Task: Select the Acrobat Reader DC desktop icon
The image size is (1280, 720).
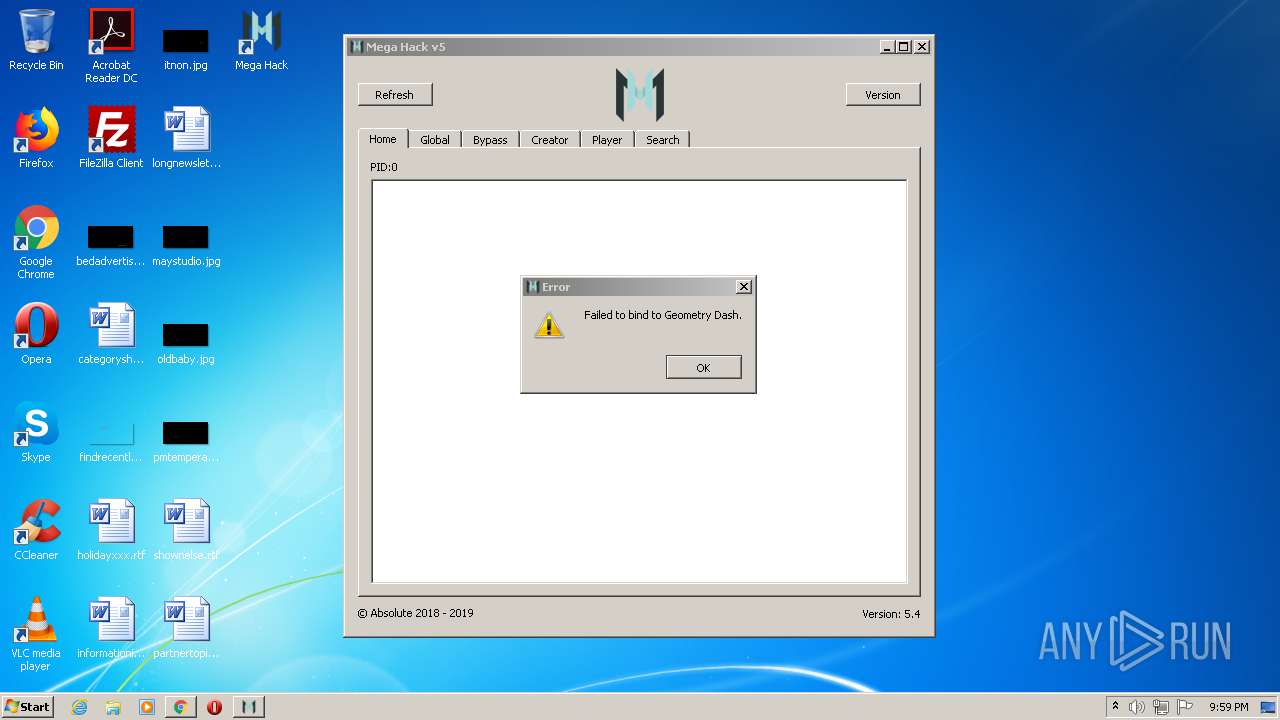Action: coord(111,45)
